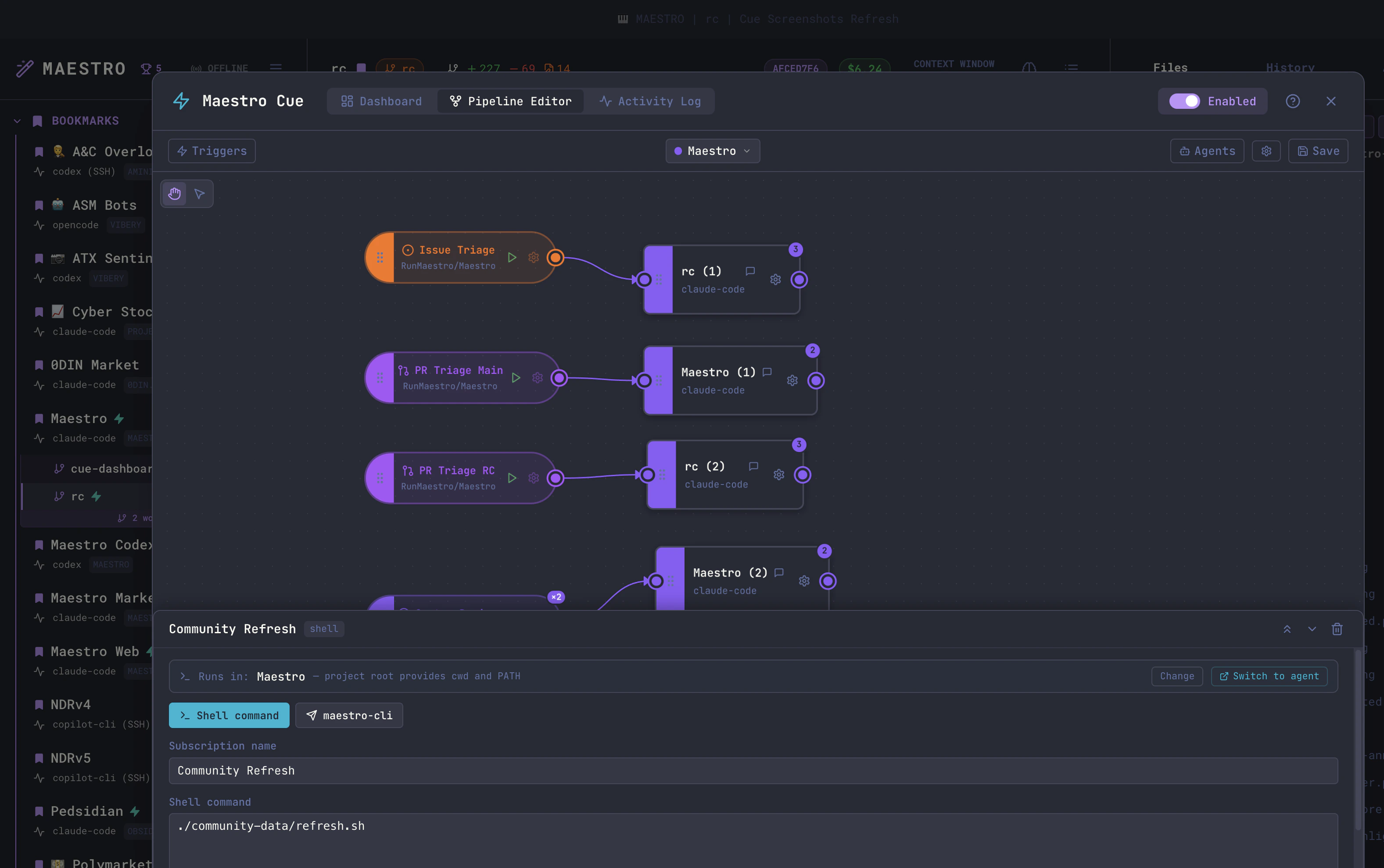
Task: Click the Maestro Cue lightning logo
Action: [x=181, y=101]
